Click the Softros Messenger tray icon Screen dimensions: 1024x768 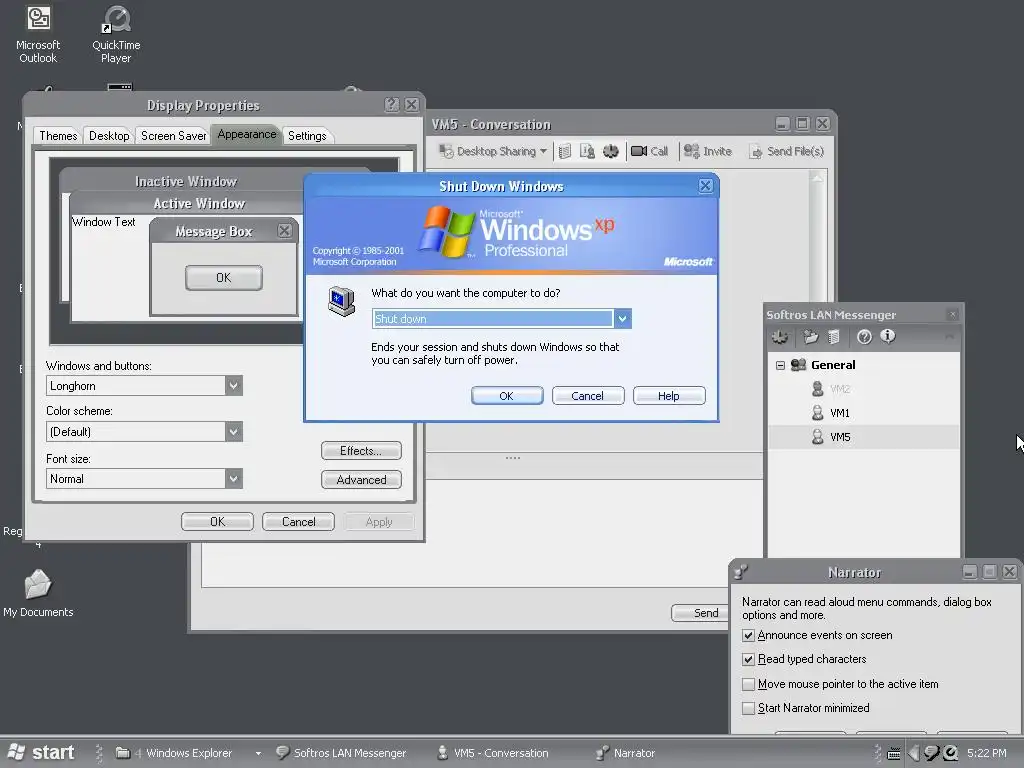[932, 754]
